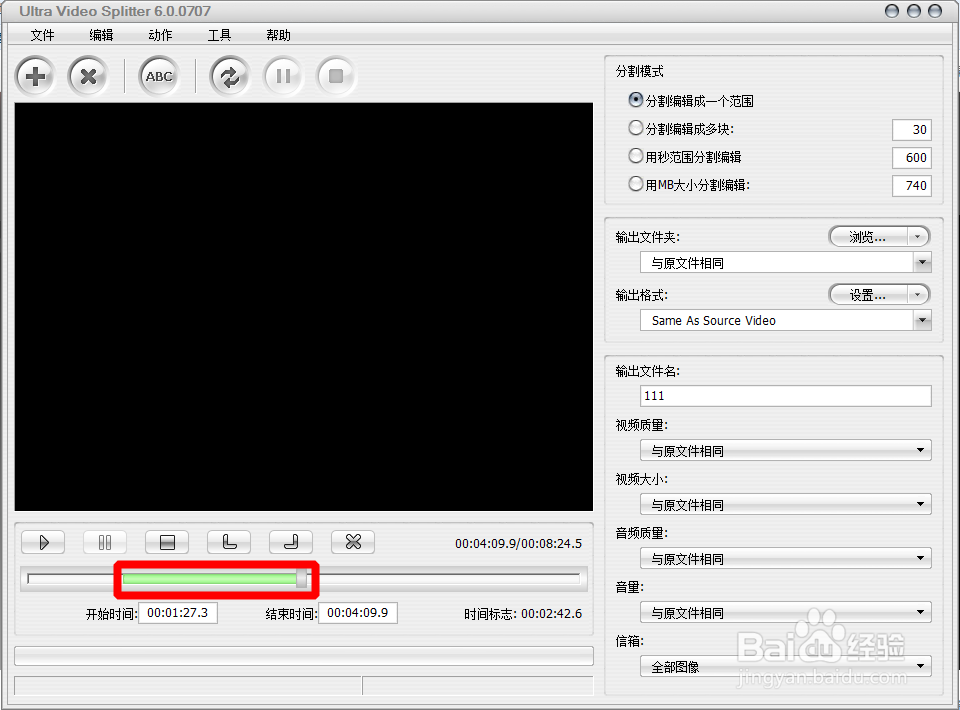Viewport: 960px width, 710px height.
Task: Maximize the Ultra Video Splitter window
Action: [913, 11]
